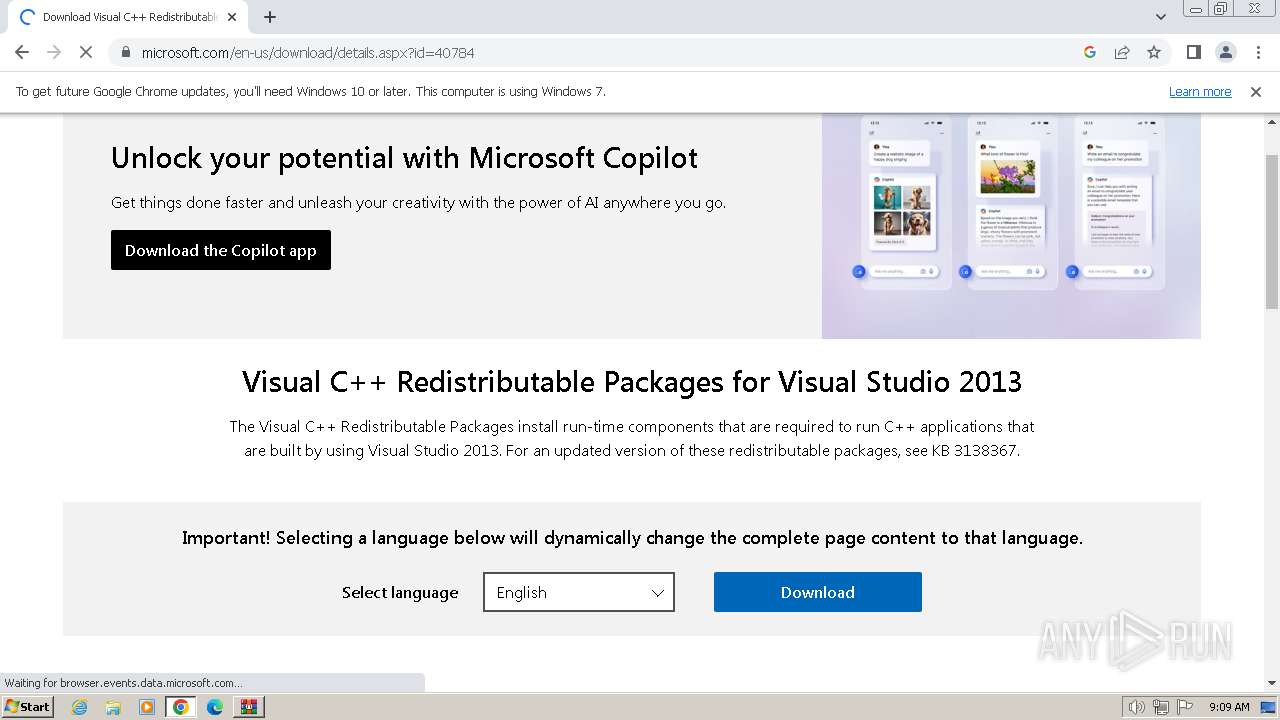This screenshot has height=720, width=1280.
Task: Bookmark this page with the star icon
Action: click(1154, 52)
